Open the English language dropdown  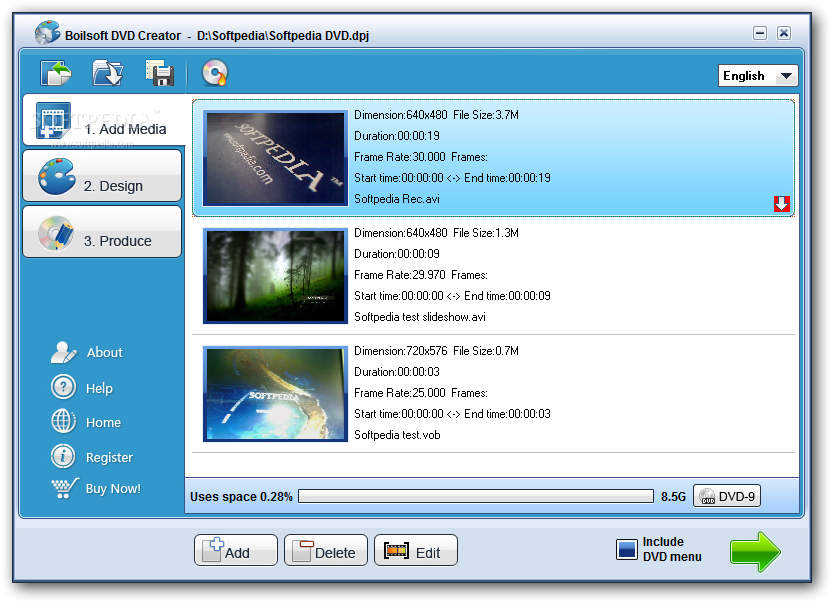tap(757, 76)
